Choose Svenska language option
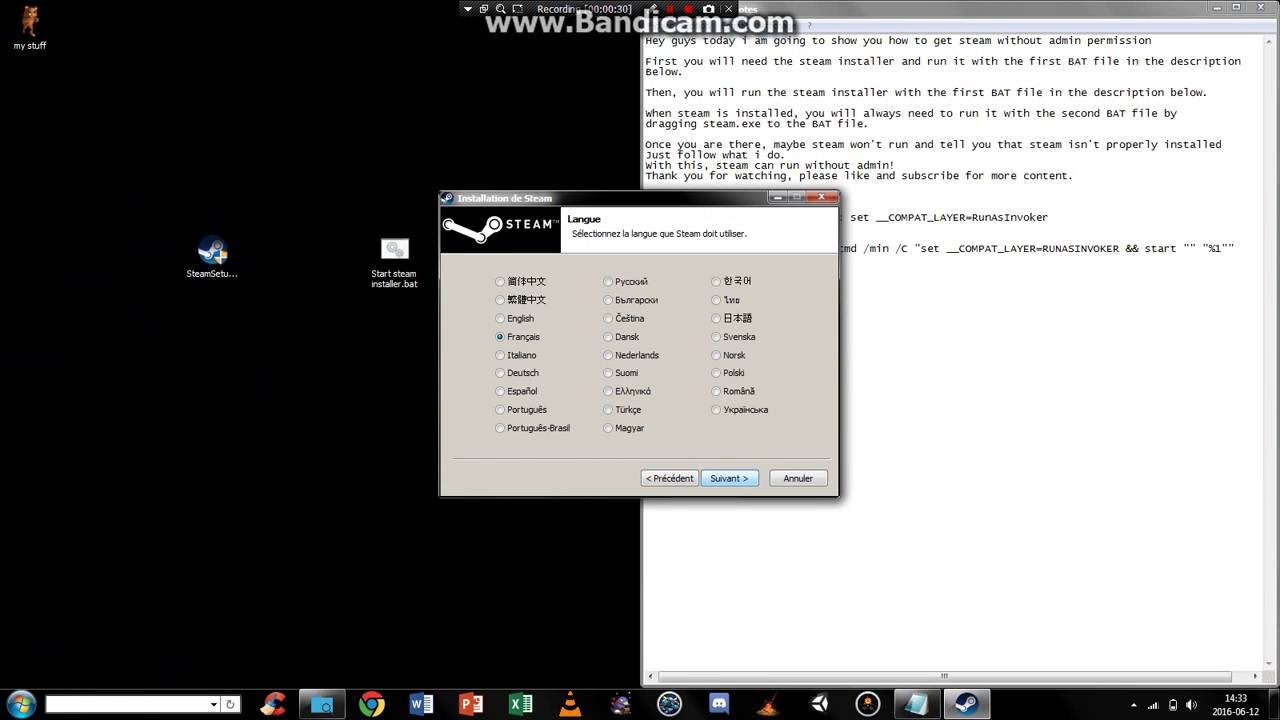1280x720 pixels. (x=733, y=337)
